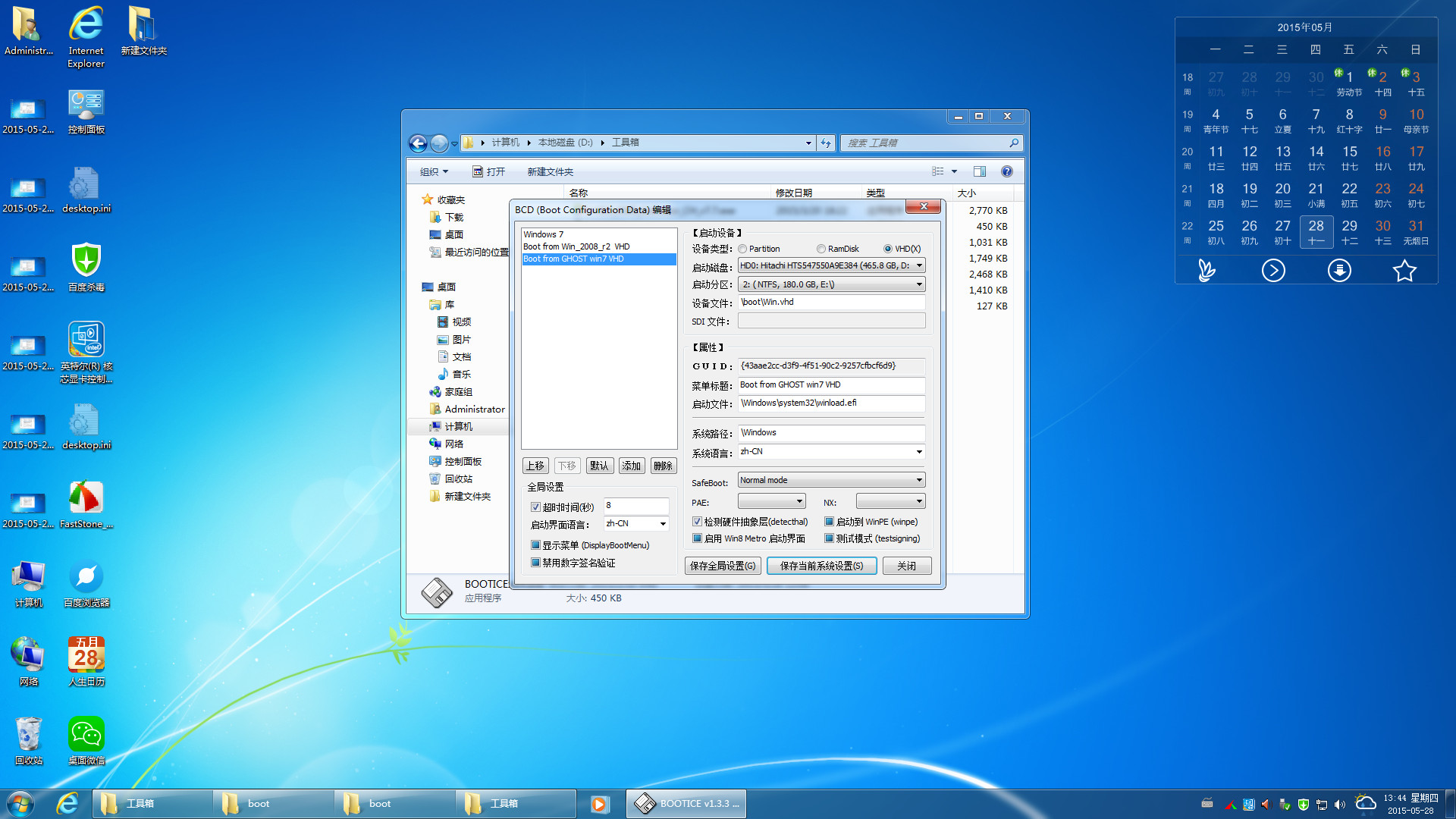Open 启动磁盘 HD0 Hitachi dropdown
Viewport: 1456px width, 819px height.
(831, 265)
